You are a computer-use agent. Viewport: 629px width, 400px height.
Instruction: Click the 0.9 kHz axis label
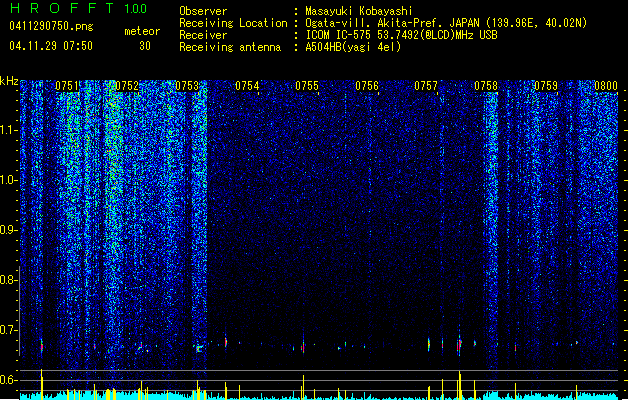click(x=9, y=230)
